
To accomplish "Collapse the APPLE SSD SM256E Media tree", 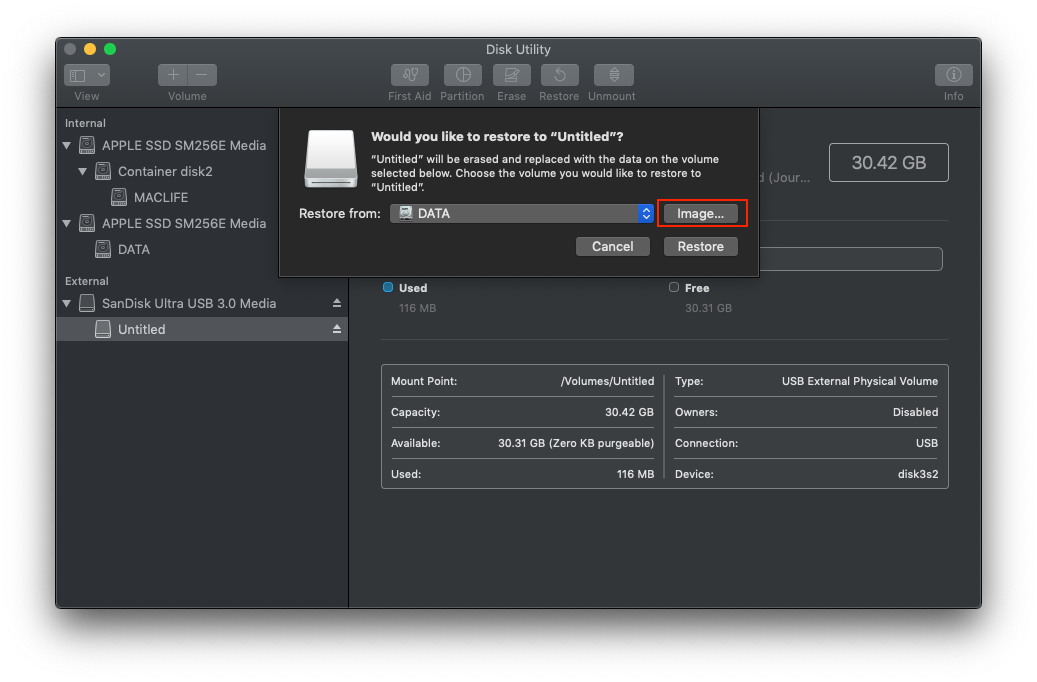I will click(66, 144).
